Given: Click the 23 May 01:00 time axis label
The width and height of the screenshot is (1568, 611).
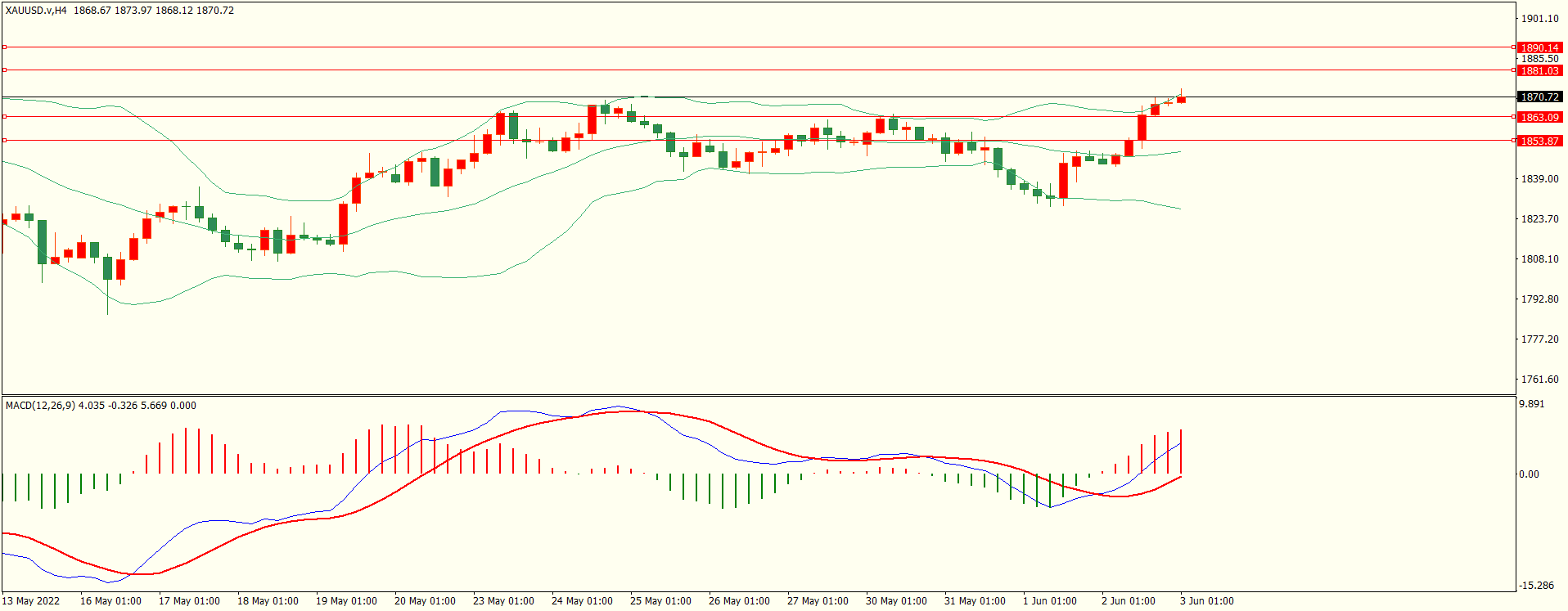Looking at the screenshot, I should pos(503,601).
